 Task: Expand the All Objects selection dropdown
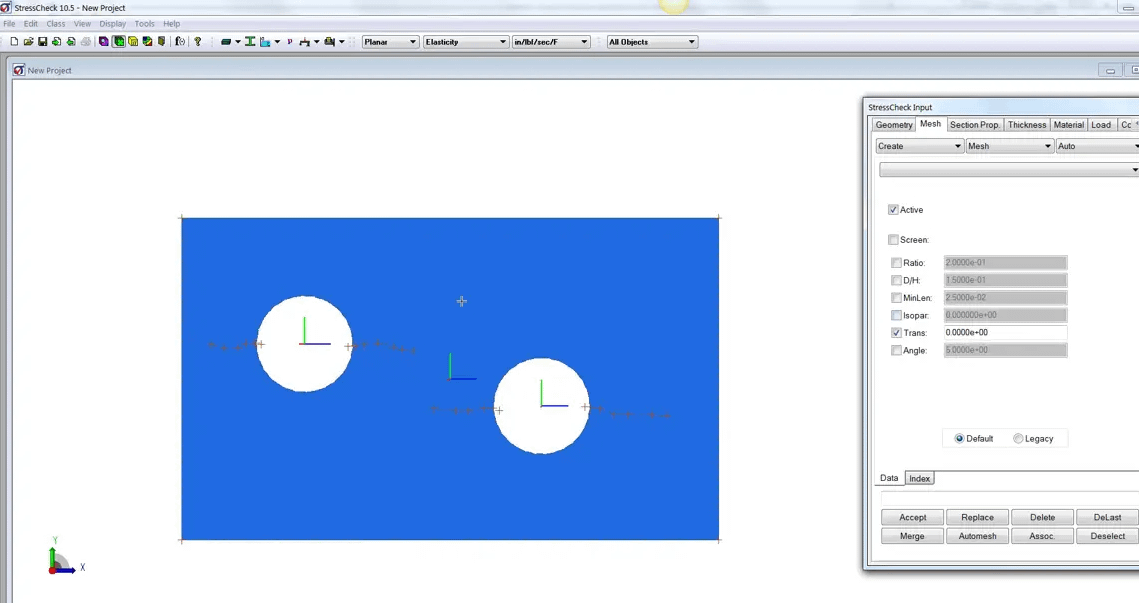[x=694, y=42]
